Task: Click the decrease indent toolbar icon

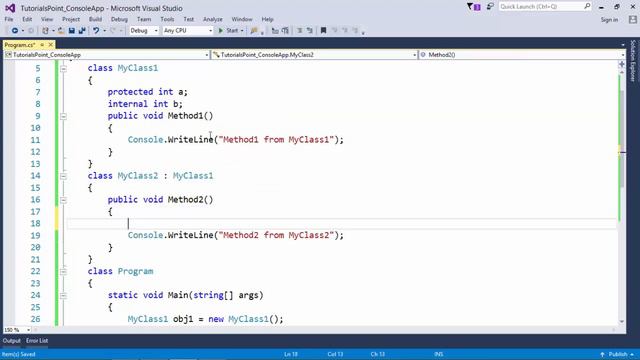Action: pos(275,31)
